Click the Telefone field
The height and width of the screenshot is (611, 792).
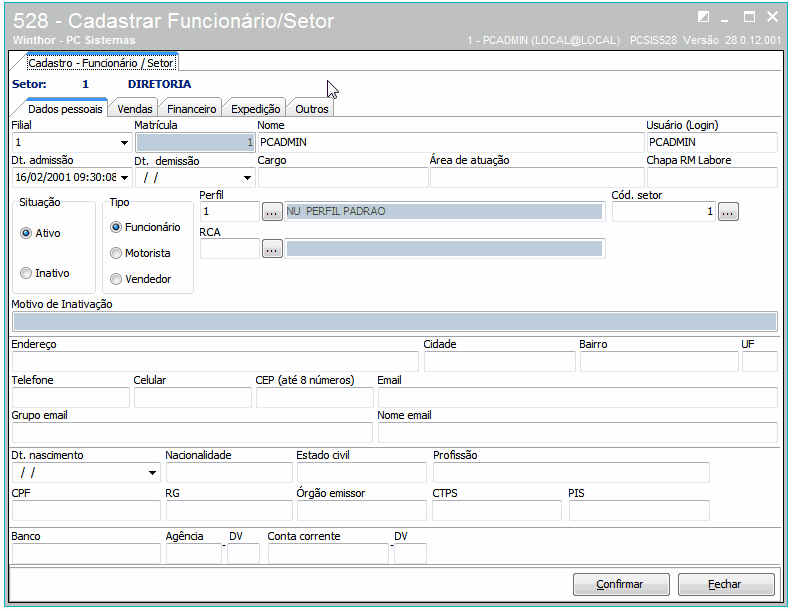71,398
